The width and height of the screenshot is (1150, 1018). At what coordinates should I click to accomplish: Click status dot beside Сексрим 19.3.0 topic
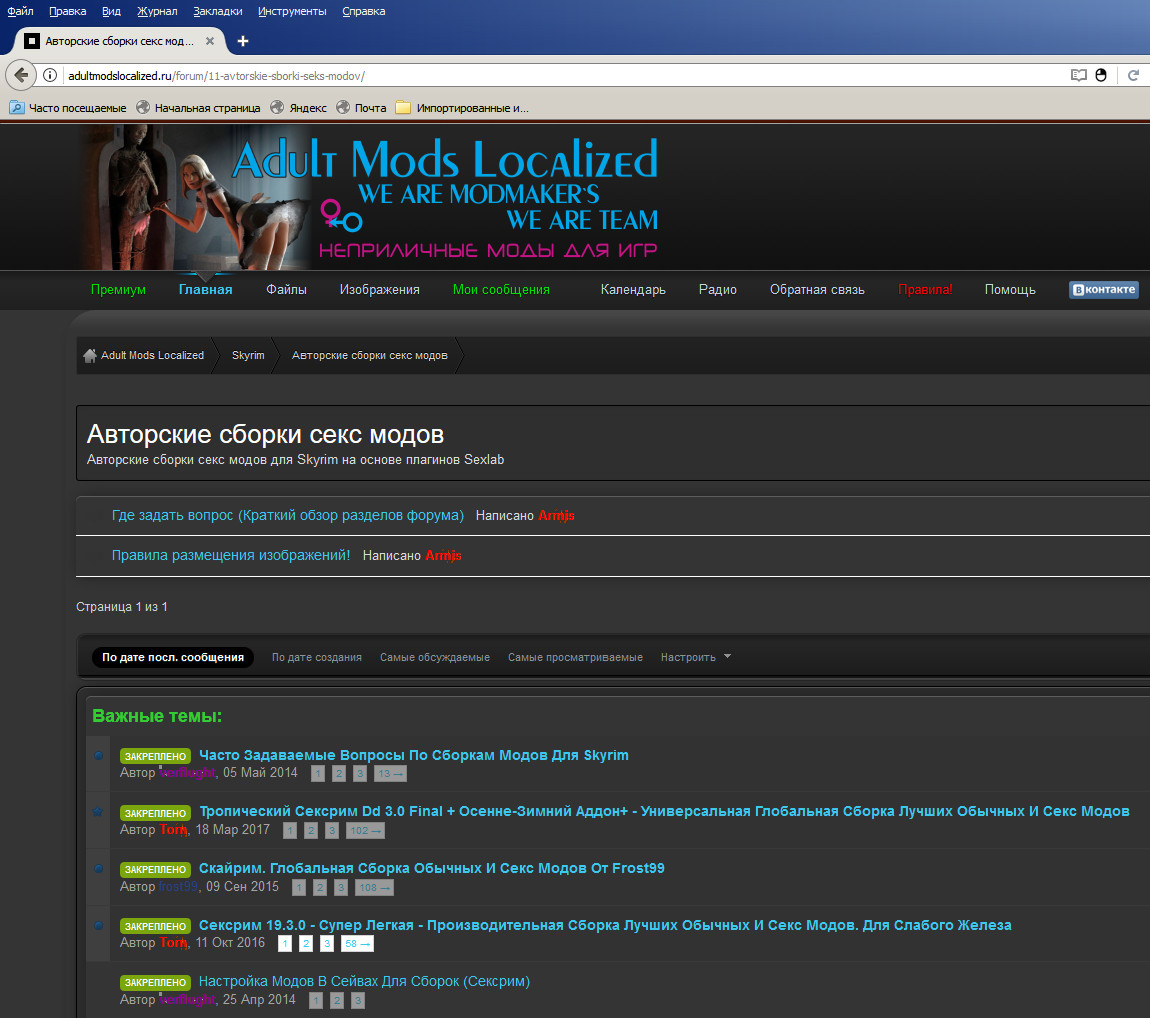pyautogui.click(x=99, y=926)
